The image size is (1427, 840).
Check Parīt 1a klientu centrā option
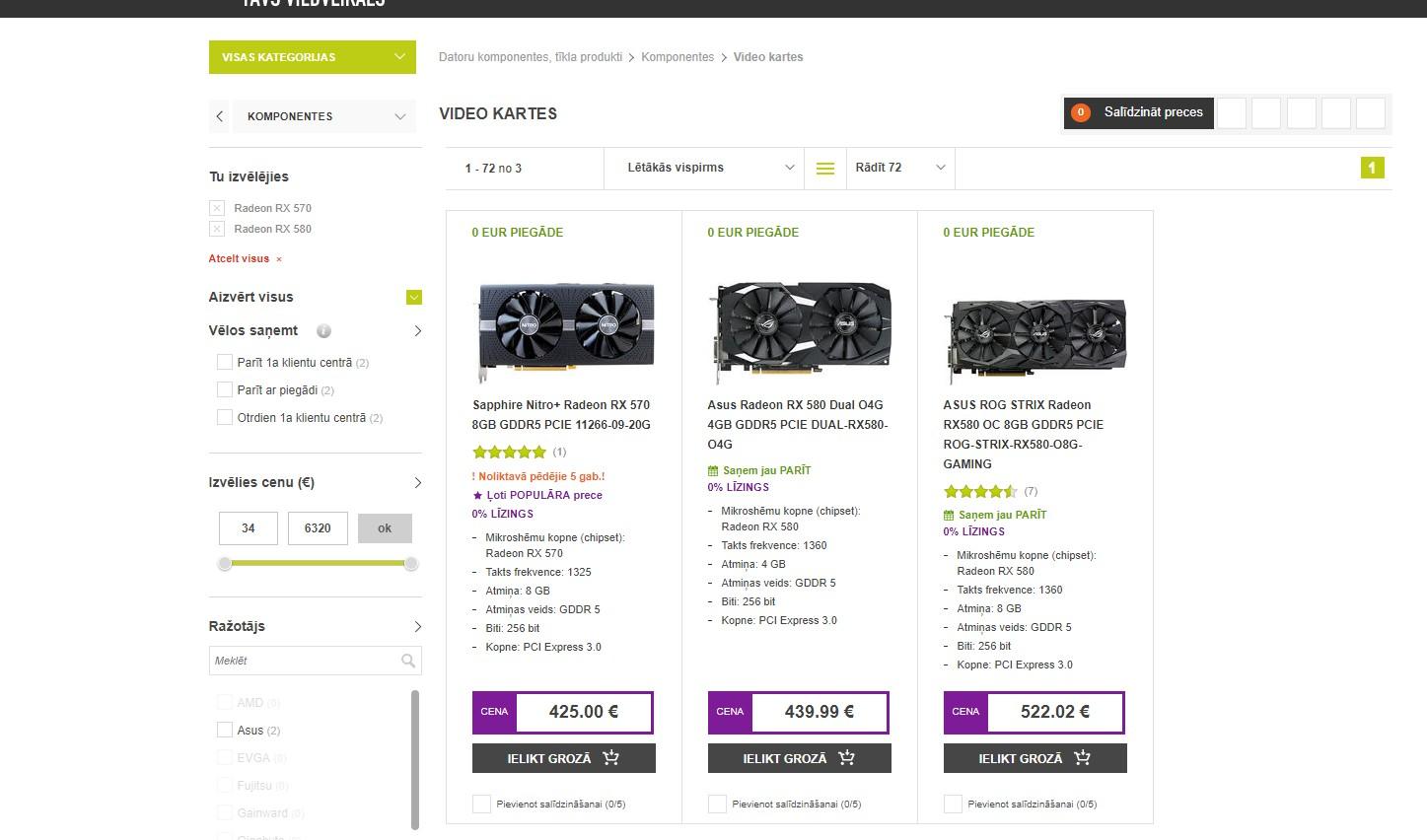[225, 362]
